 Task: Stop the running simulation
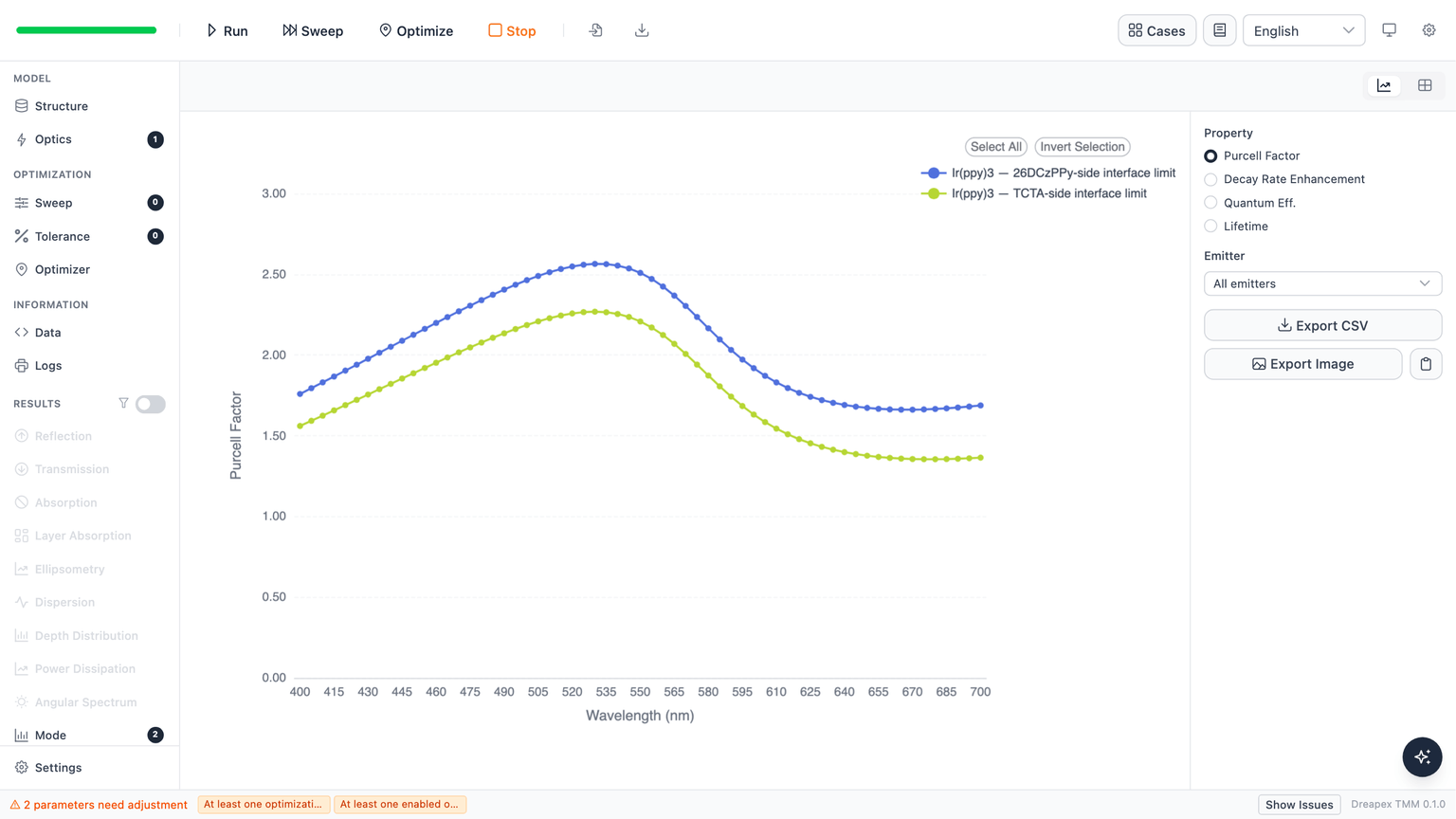pos(512,30)
